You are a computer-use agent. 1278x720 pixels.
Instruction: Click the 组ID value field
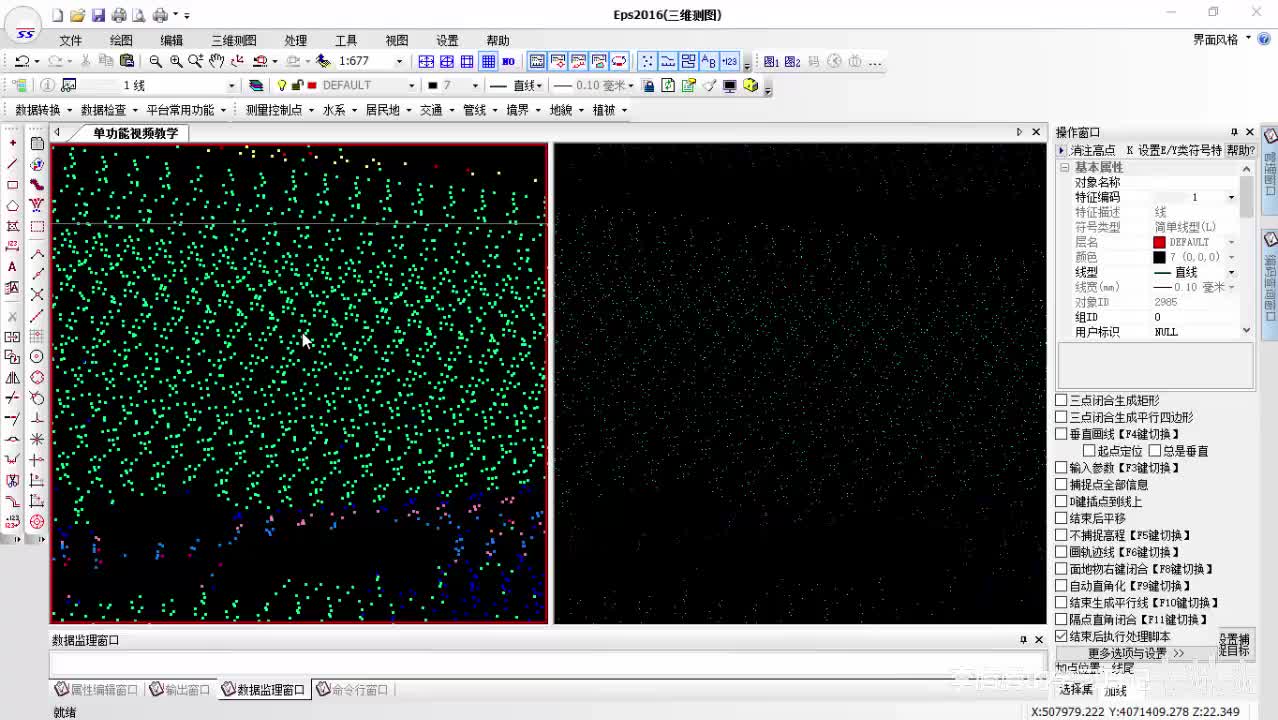click(1195, 317)
